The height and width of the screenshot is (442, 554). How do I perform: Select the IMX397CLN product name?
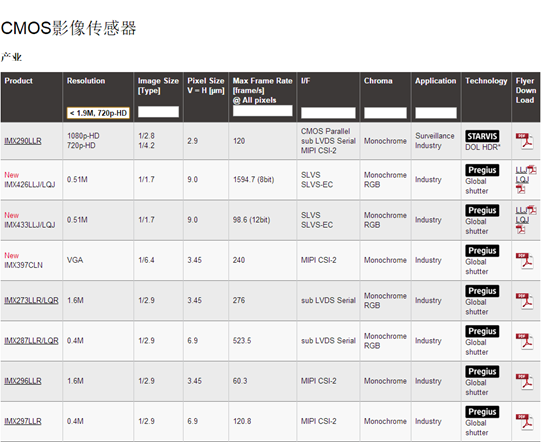(x=23, y=265)
